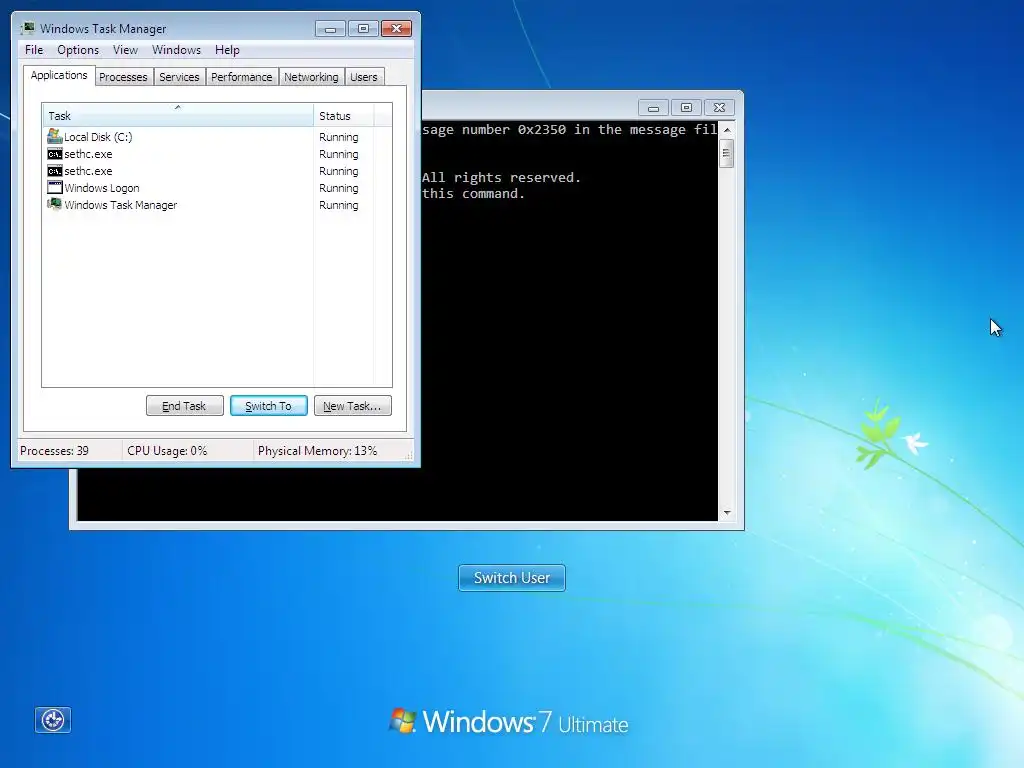The width and height of the screenshot is (1024, 768).
Task: Switch to the Users tab
Action: click(364, 77)
